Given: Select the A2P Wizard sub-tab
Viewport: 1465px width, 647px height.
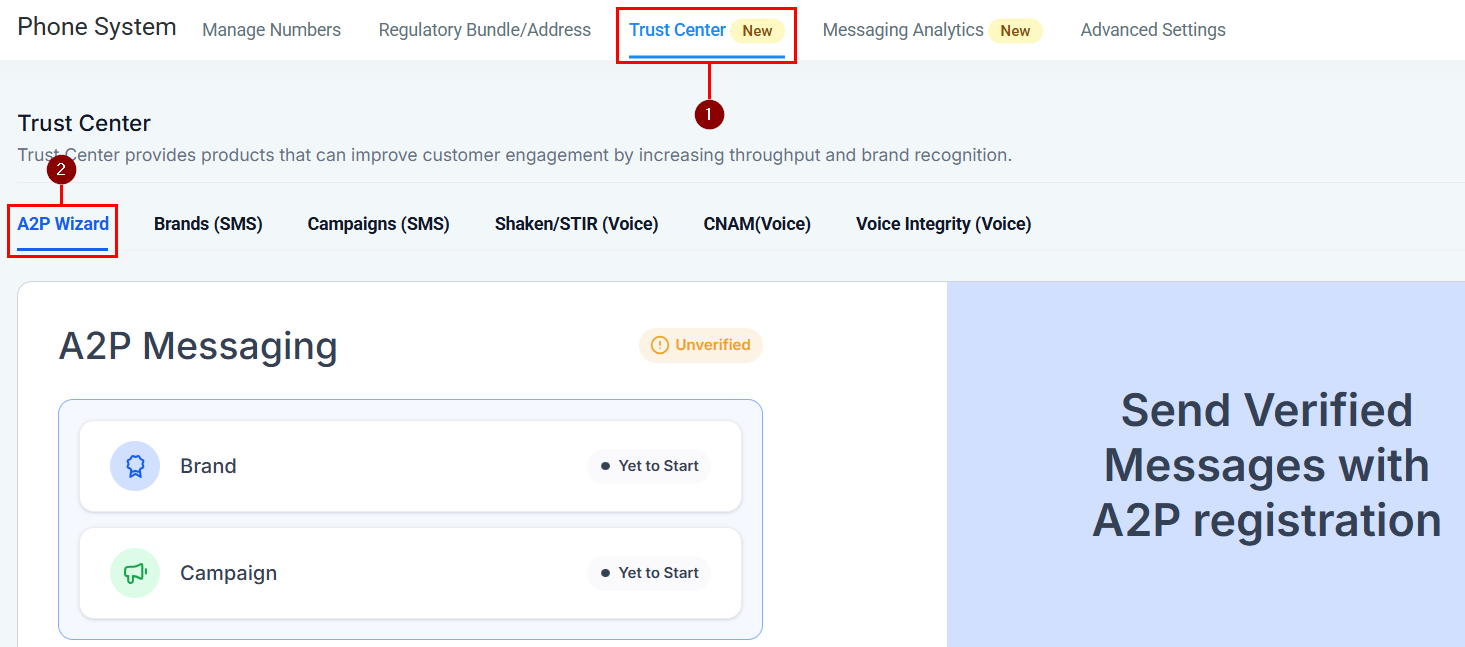Looking at the screenshot, I should click(x=63, y=224).
